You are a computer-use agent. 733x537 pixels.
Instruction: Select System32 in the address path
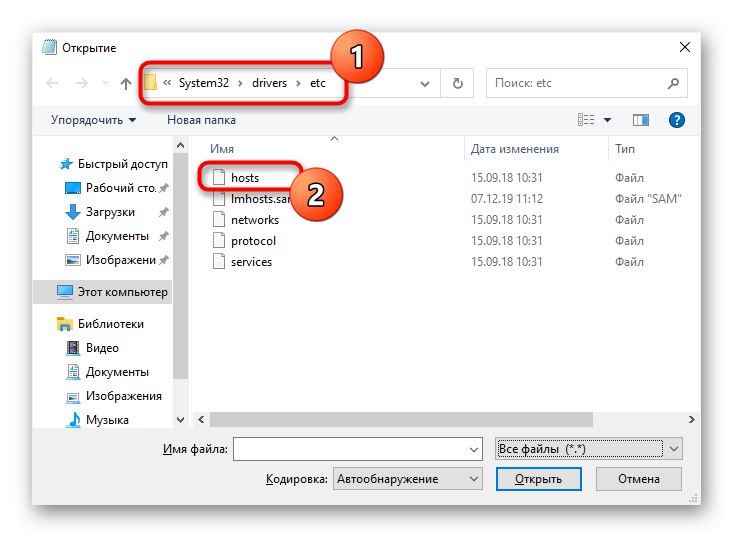coord(204,83)
